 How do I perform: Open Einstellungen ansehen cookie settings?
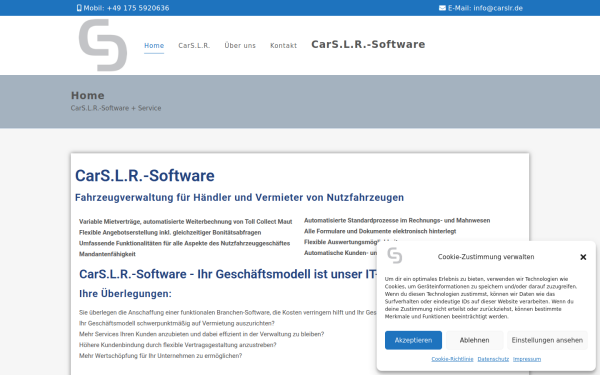pos(547,340)
